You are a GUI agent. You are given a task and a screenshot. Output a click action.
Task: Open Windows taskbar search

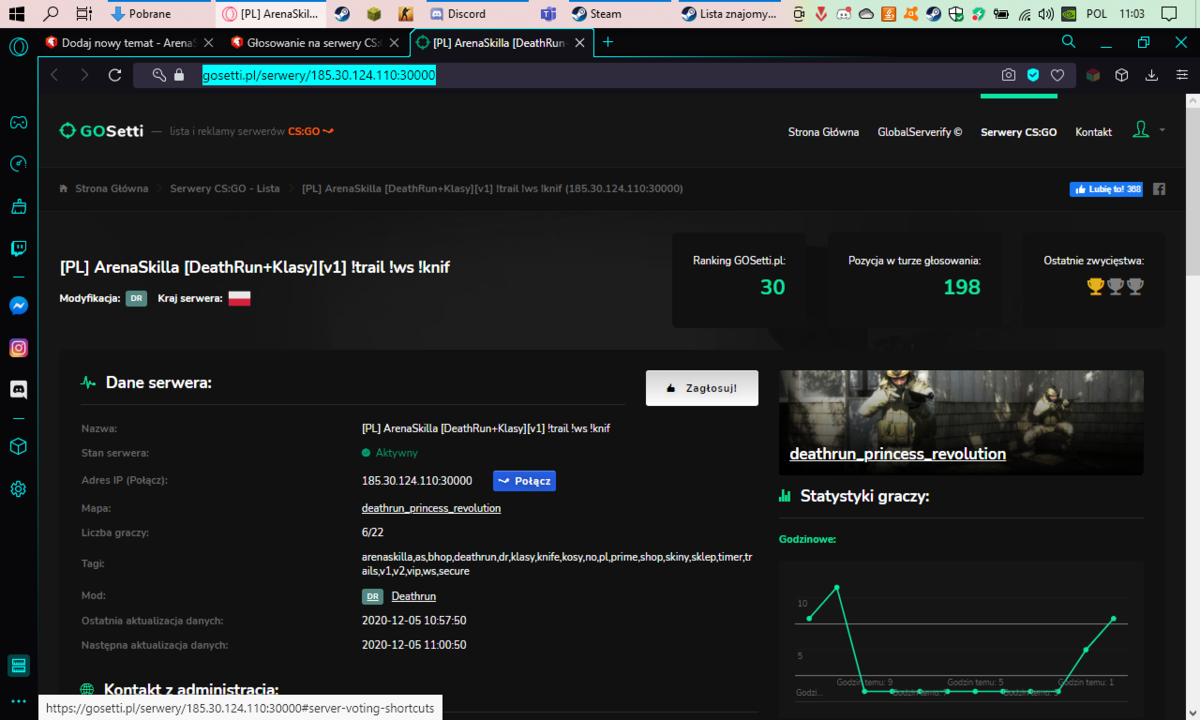pyautogui.click(x=50, y=14)
